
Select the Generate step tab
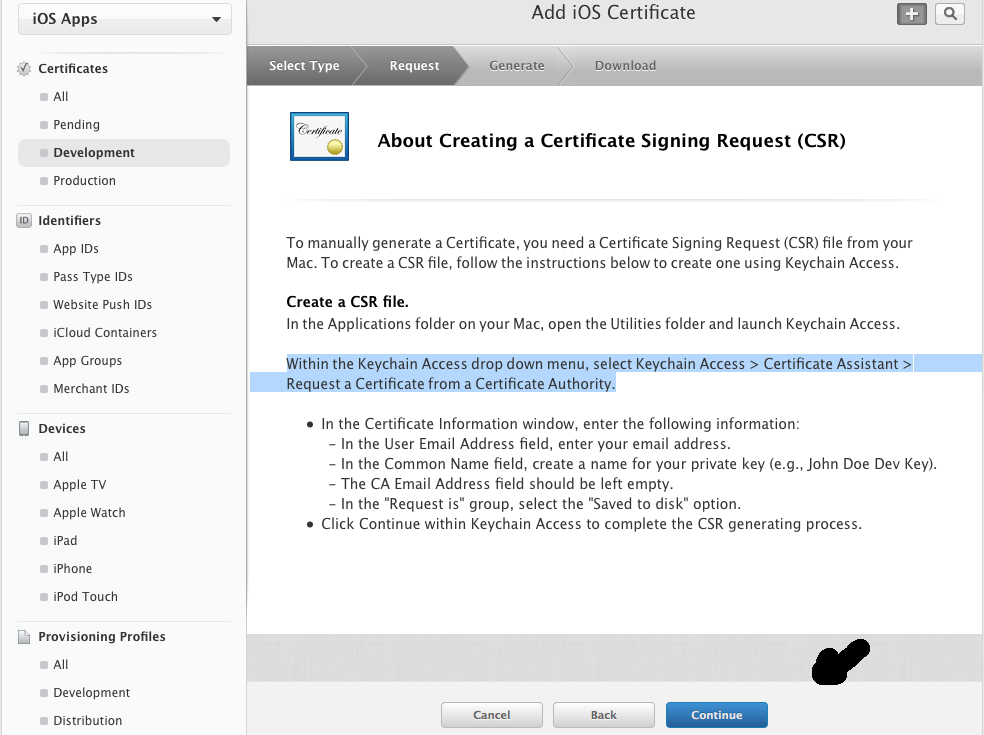[x=516, y=65]
